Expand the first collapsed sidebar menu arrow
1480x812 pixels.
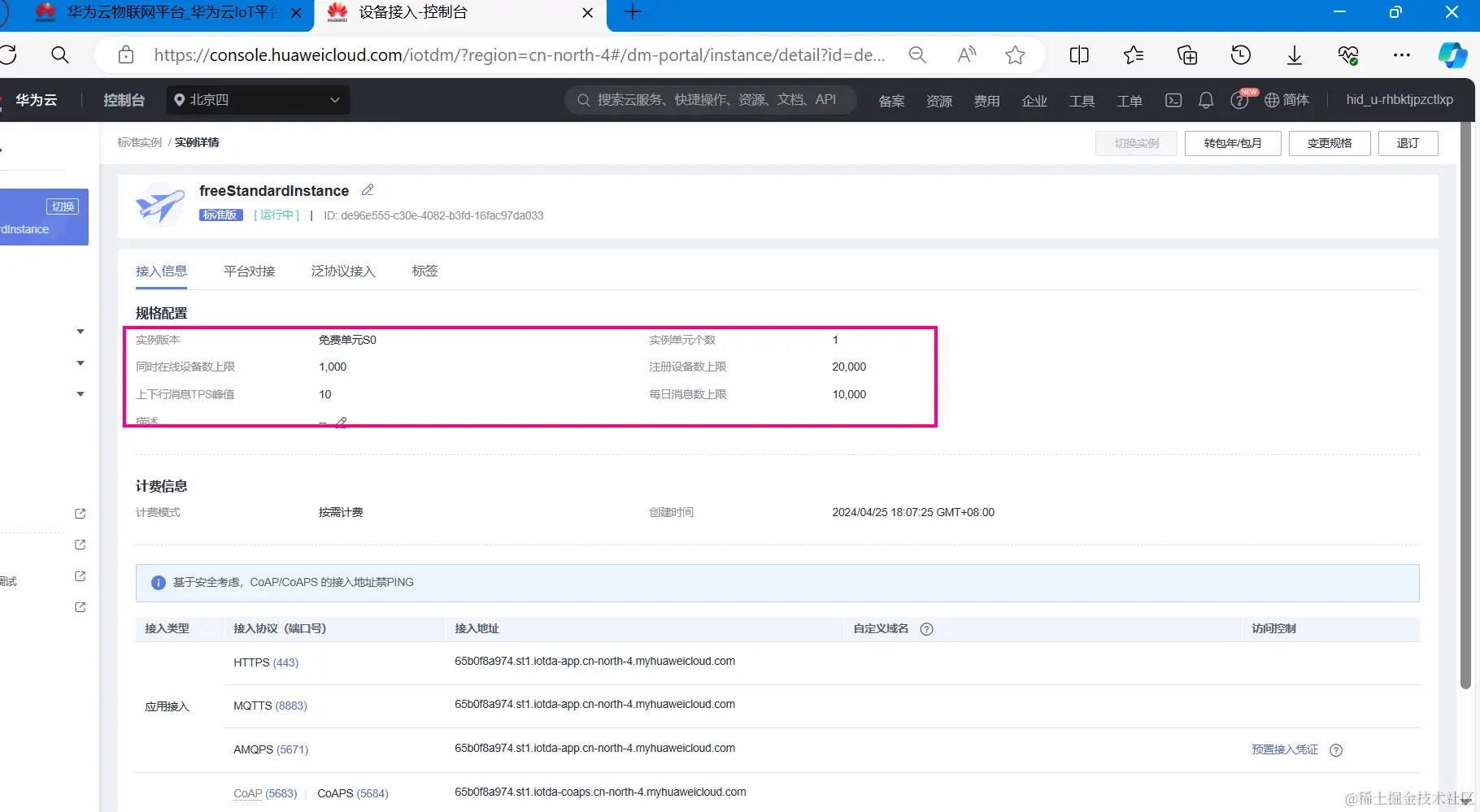[81, 332]
